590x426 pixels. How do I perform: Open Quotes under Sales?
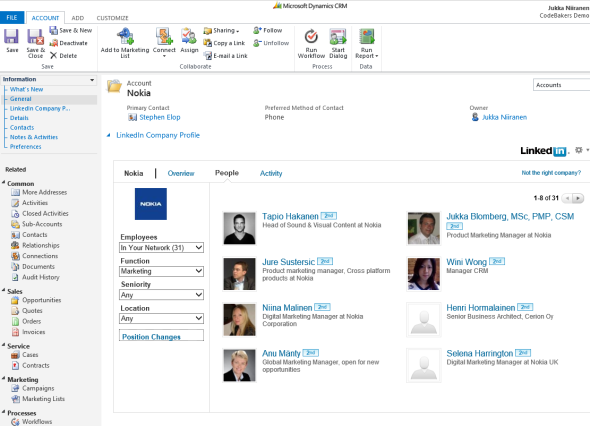pyautogui.click(x=27, y=310)
